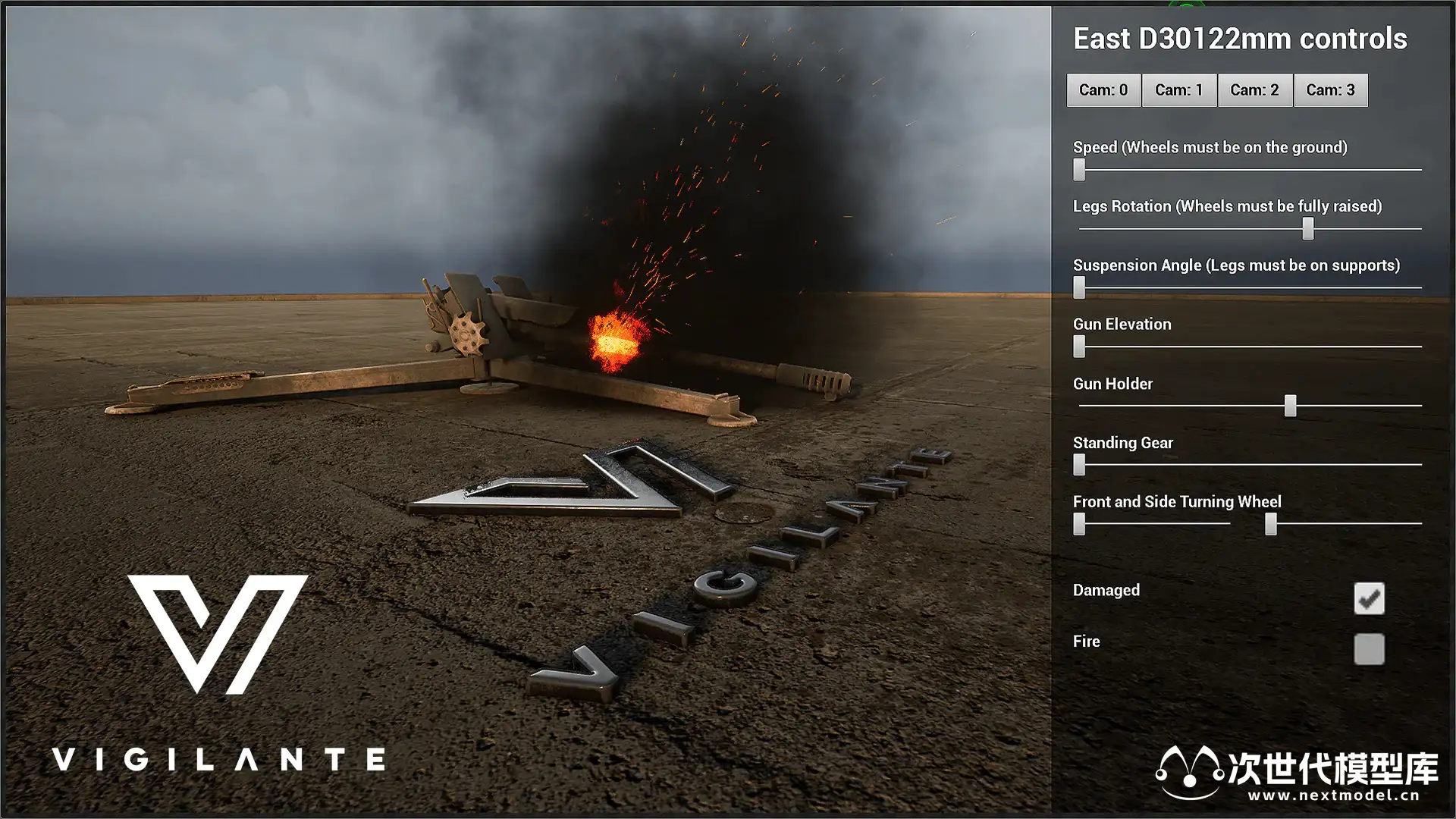Screen dimensions: 1456x819
Task: Click the www.nextmodel.cn watermark text
Action: (x=1332, y=795)
